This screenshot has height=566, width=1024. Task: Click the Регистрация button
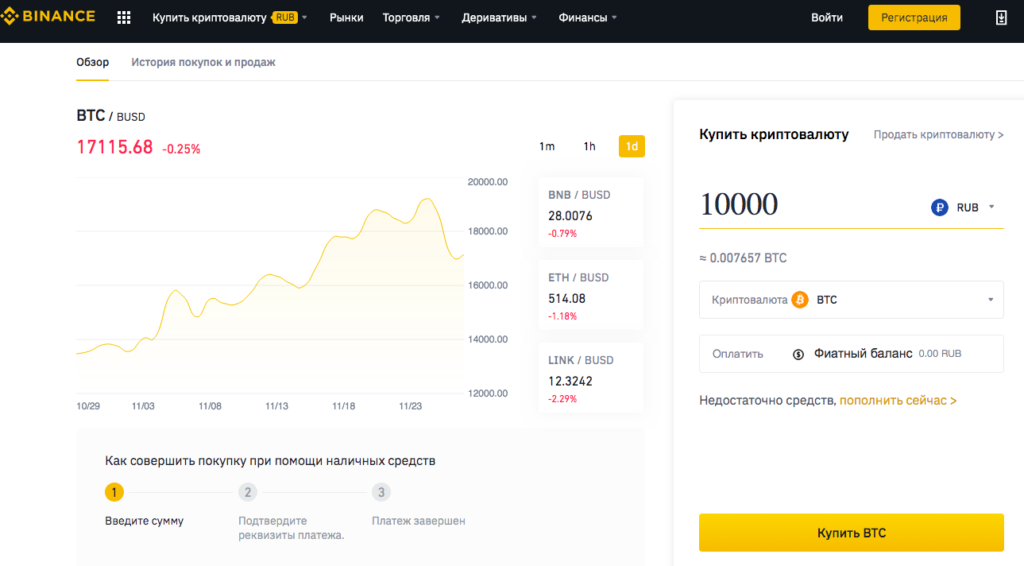click(x=913, y=18)
